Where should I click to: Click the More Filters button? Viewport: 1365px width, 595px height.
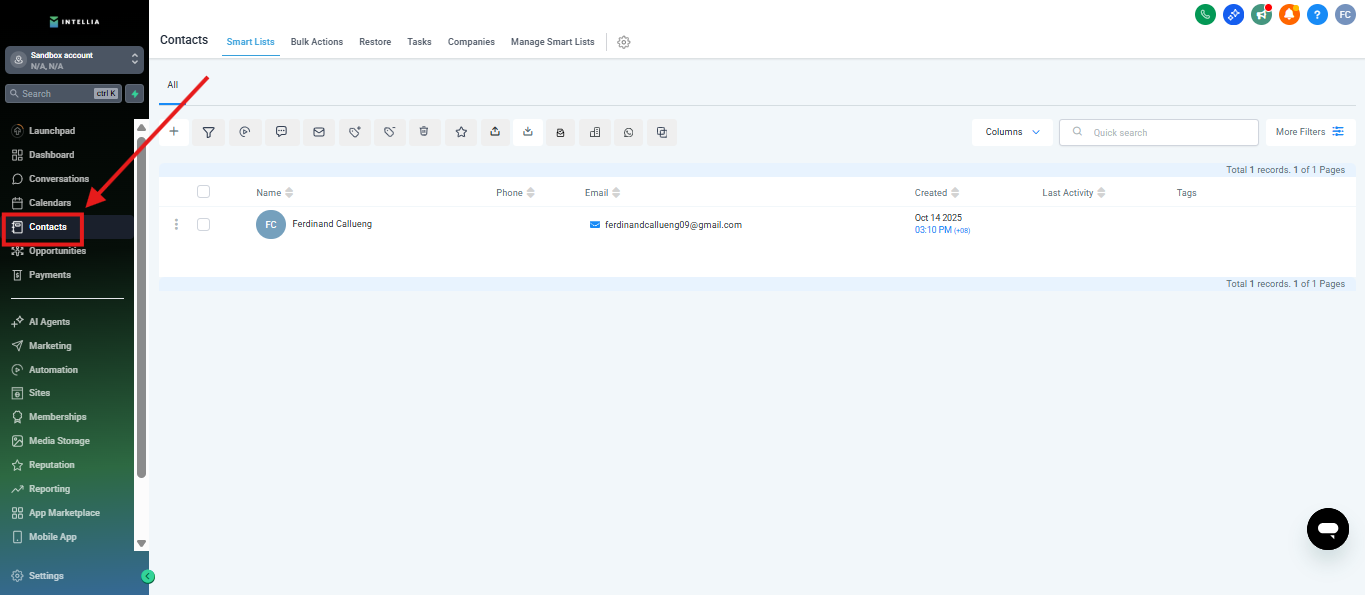1309,132
